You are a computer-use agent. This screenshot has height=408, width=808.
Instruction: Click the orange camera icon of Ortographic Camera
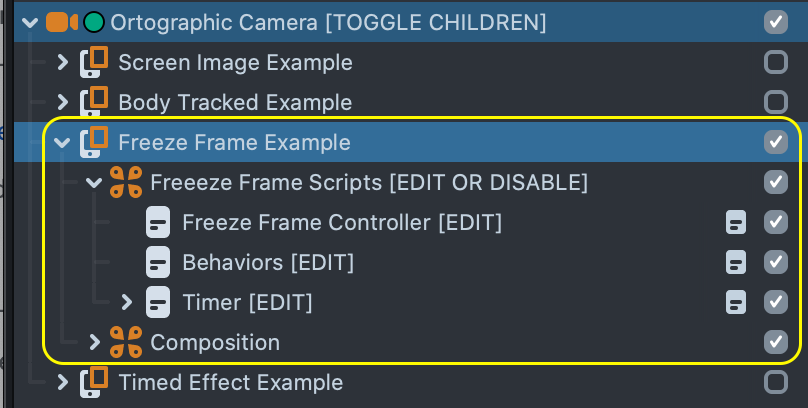63,22
